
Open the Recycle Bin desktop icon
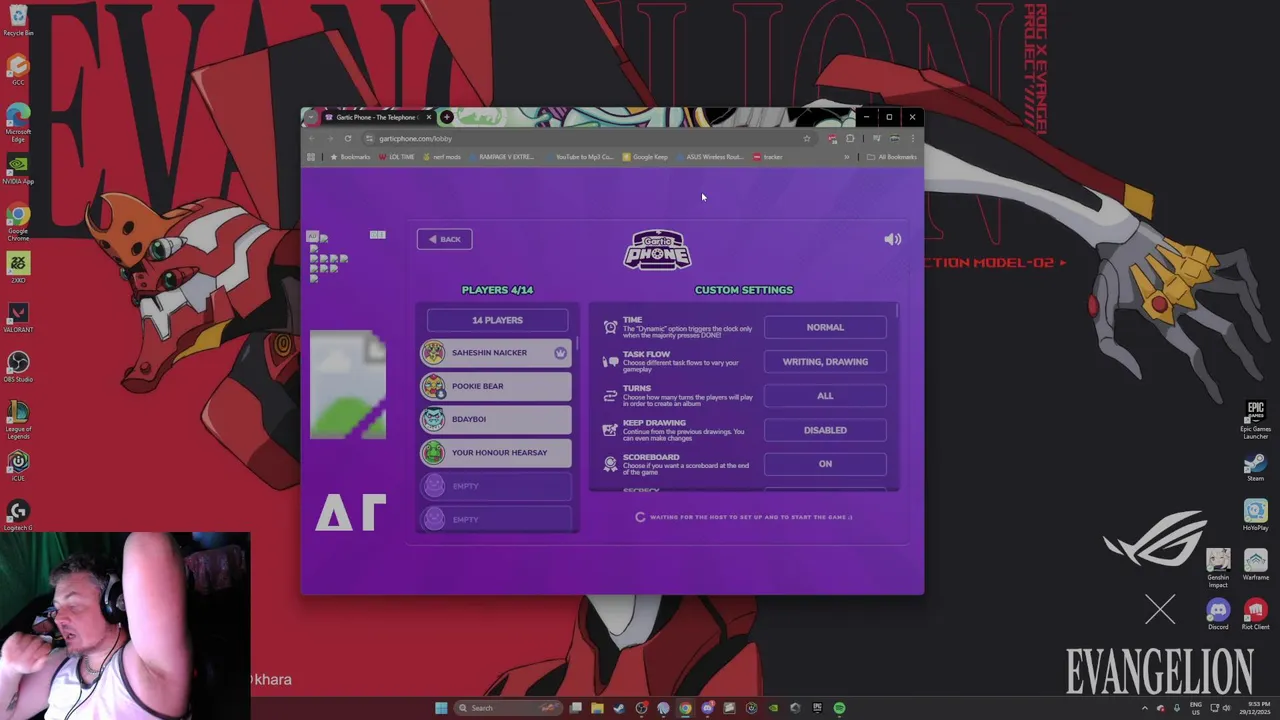pos(18,20)
